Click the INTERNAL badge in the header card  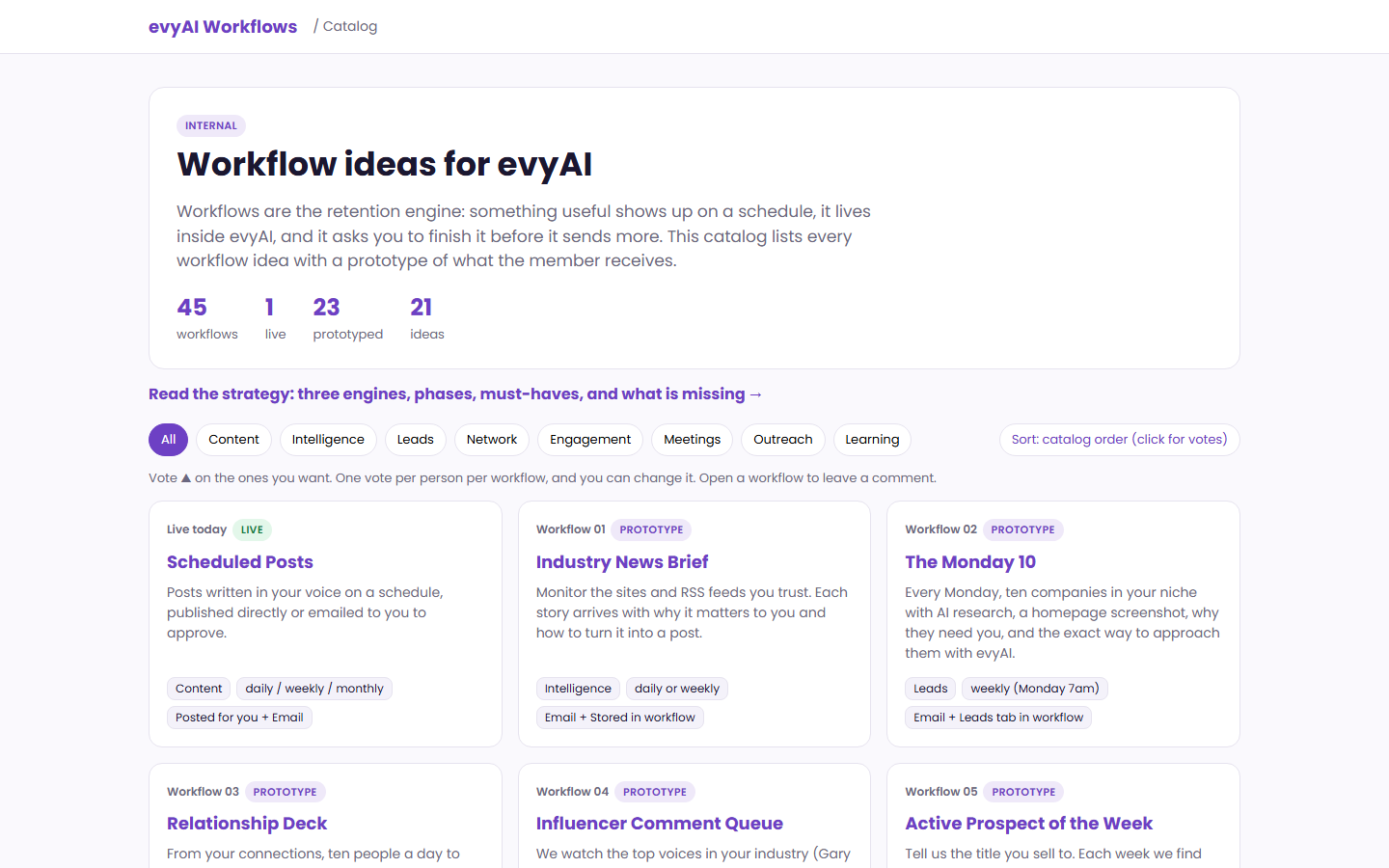click(211, 126)
